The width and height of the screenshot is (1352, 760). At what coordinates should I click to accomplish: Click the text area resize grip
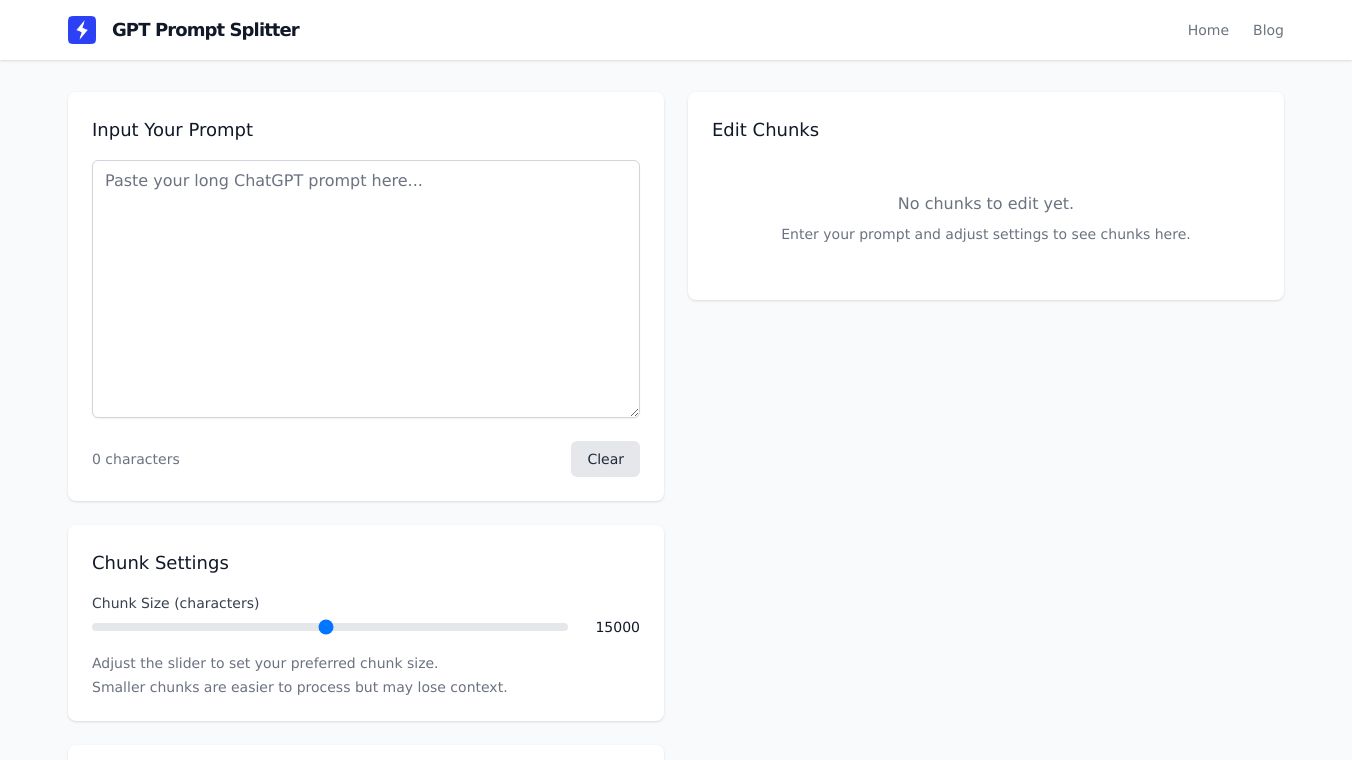pyautogui.click(x=634, y=412)
